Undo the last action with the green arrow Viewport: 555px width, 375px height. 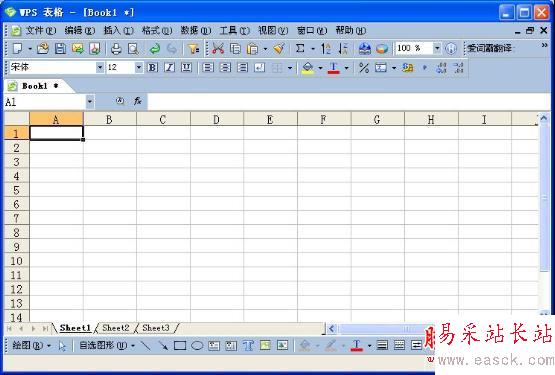(x=155, y=49)
